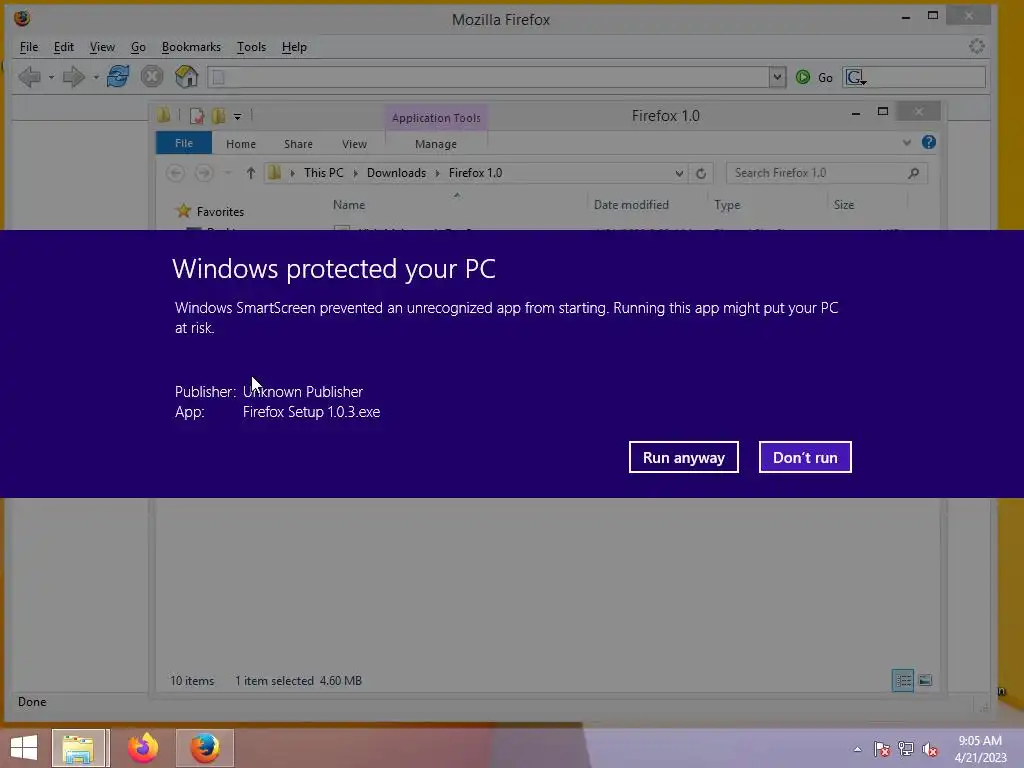Click Firefox Forward arrow button
This screenshot has width=1024, height=768.
[73, 77]
